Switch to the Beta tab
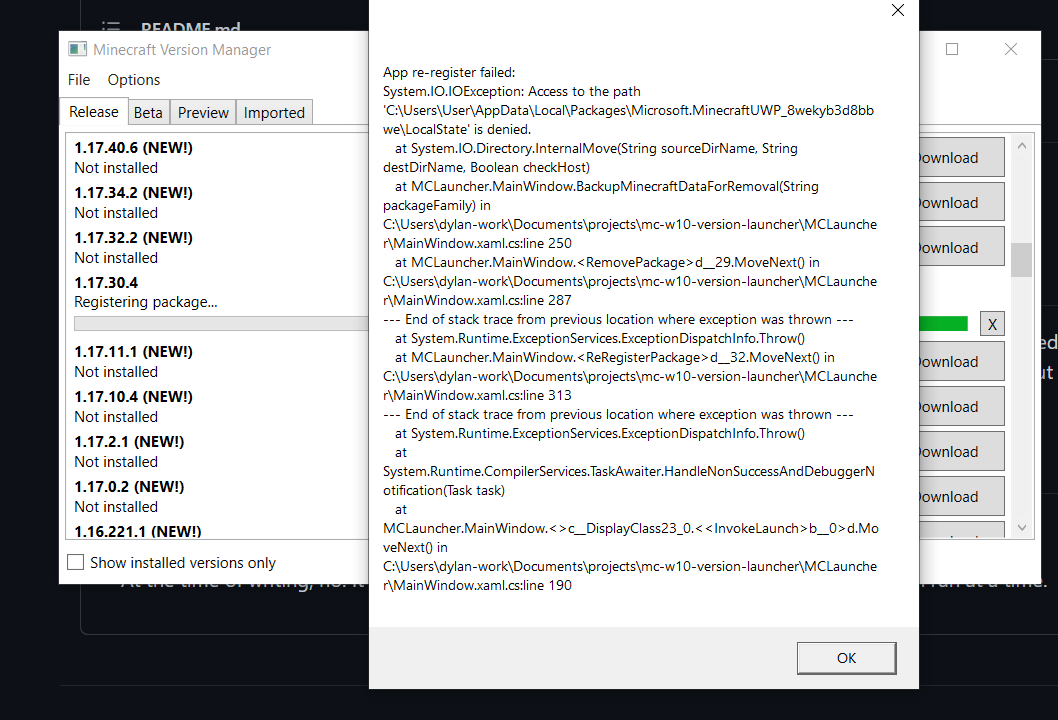 pos(148,112)
